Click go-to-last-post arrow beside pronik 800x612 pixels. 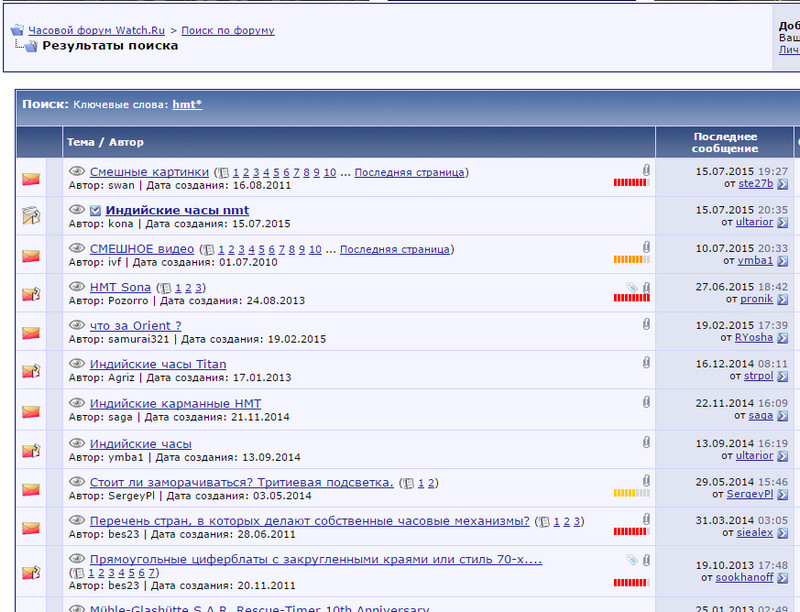click(782, 299)
